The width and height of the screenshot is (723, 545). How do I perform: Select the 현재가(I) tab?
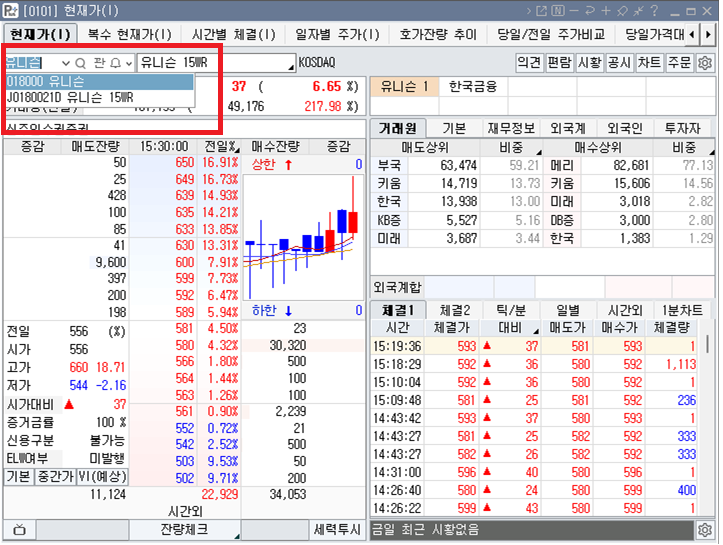[41, 34]
